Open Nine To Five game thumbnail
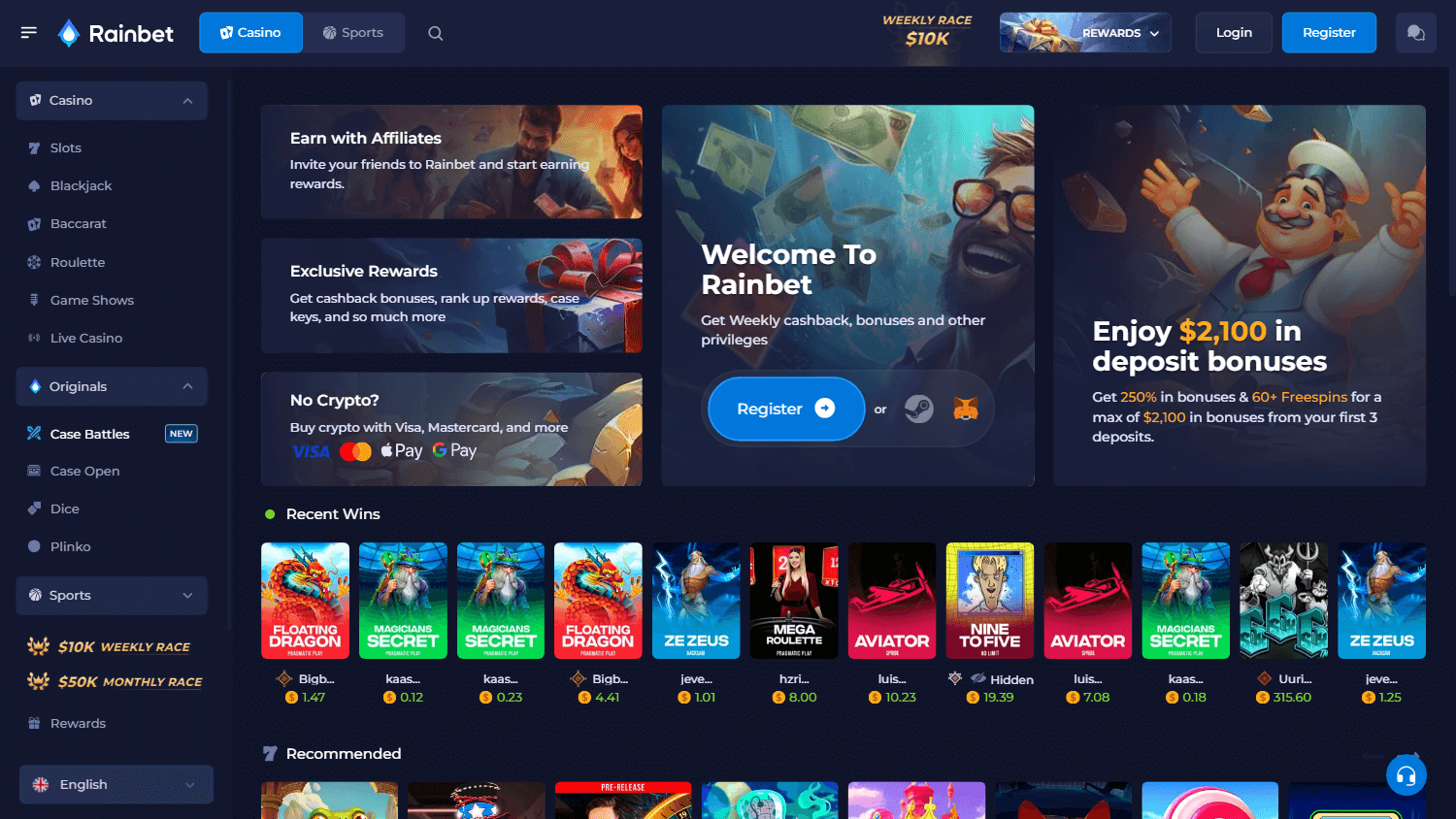Viewport: 1456px width, 819px height. tap(990, 601)
